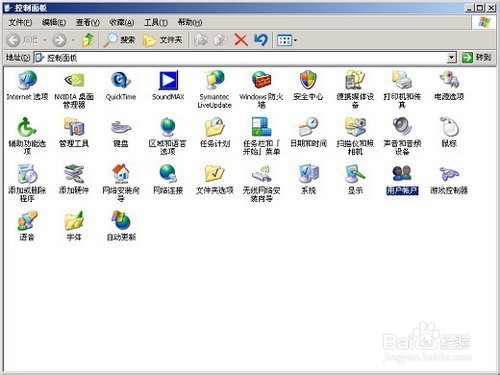Image resolution: width=500 pixels, height=375 pixels.
Task: Open the 工具(T) menu
Action: [x=155, y=22]
